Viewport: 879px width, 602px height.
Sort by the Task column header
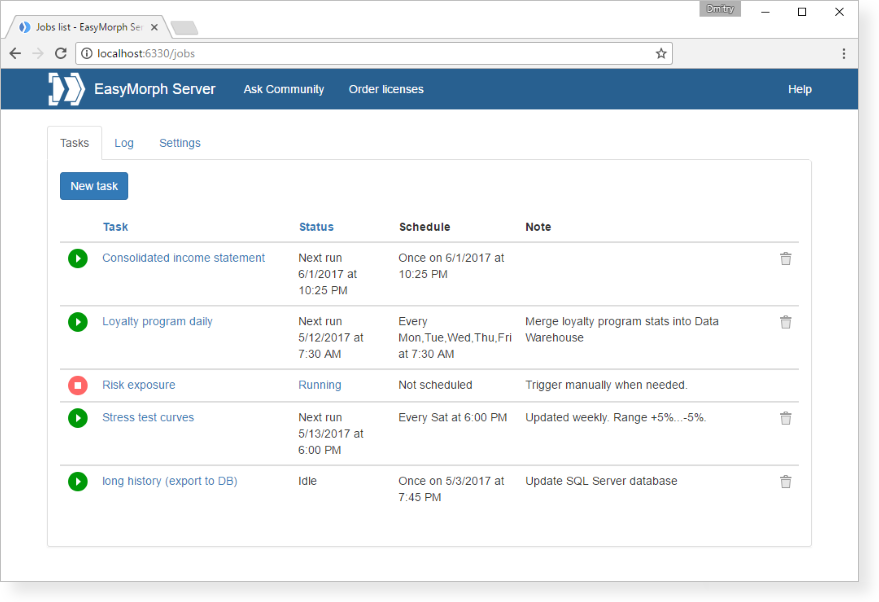click(x=115, y=227)
